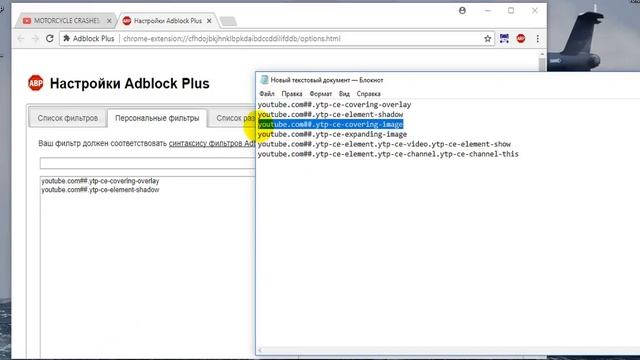Open the Chrome three-dot menu
The height and width of the screenshot is (360, 640).
[x=538, y=38]
